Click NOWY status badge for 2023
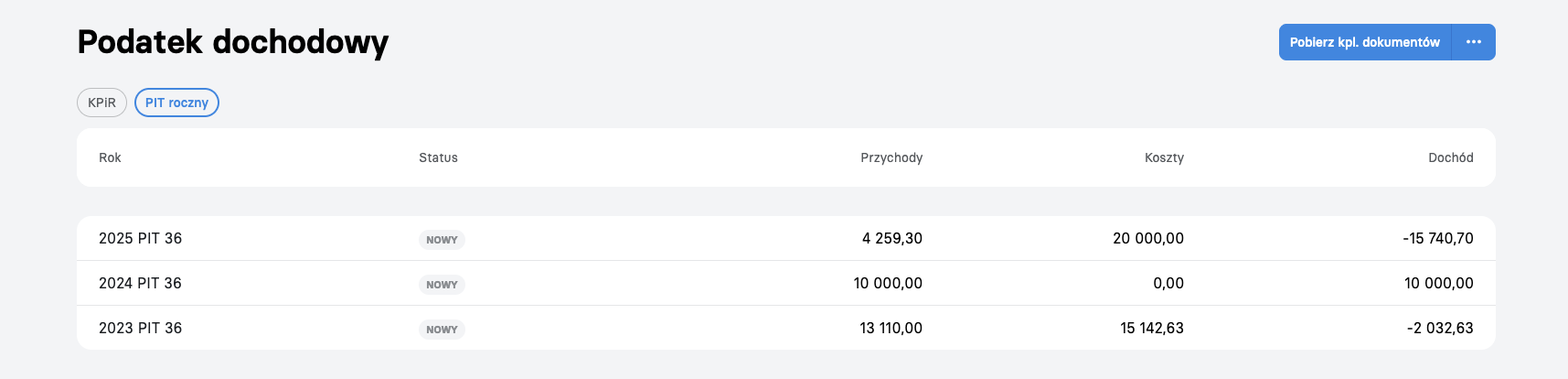The width and height of the screenshot is (1568, 379). 442,330
